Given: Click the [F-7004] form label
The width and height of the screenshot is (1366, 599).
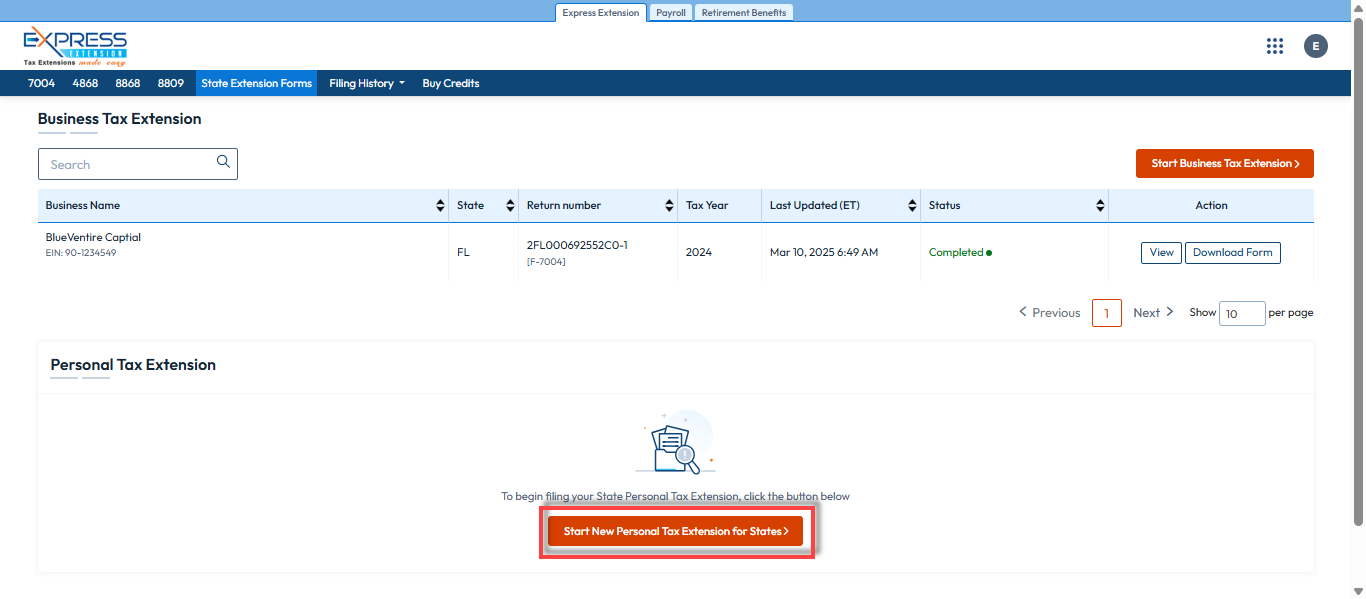Looking at the screenshot, I should [x=548, y=262].
